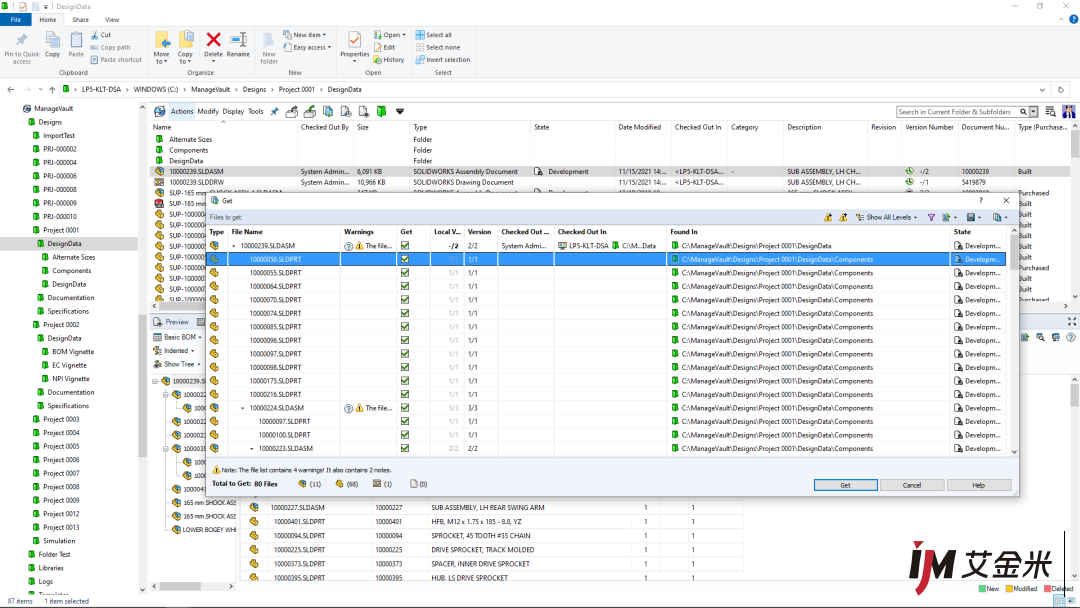
Task: Click the refresh icon beside address bar
Action: 1061,90
